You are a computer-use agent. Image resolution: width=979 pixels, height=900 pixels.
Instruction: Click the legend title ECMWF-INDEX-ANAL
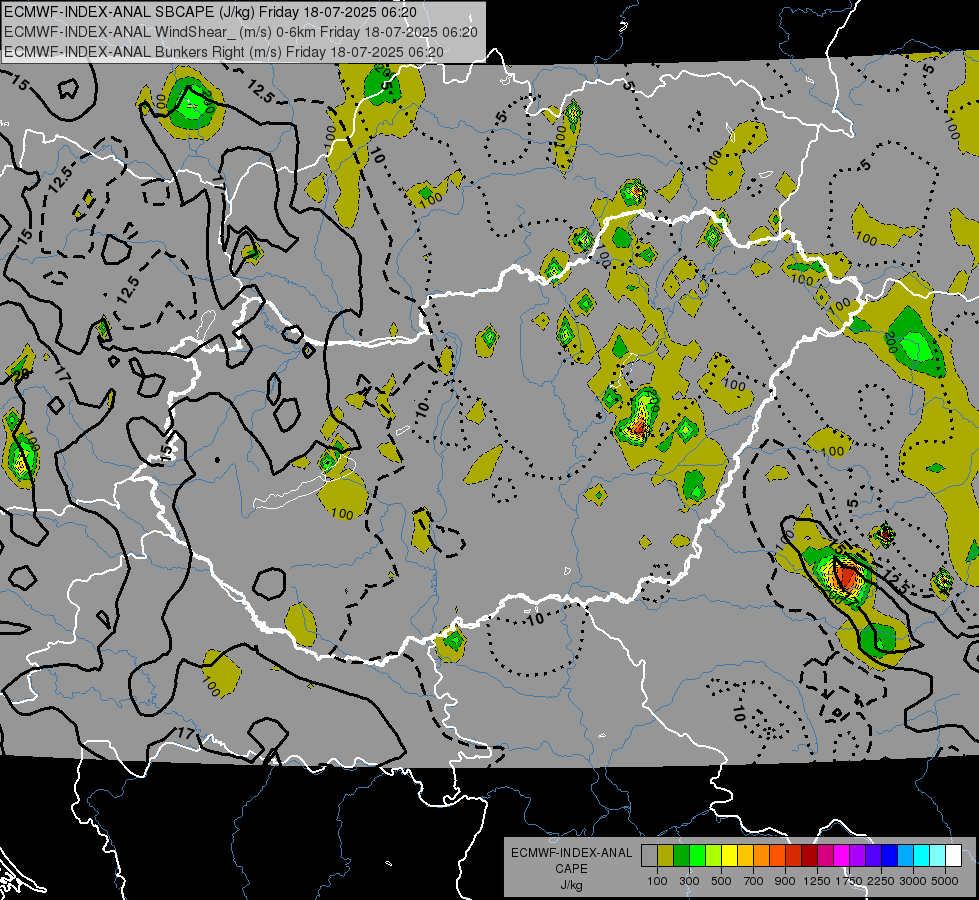point(571,853)
